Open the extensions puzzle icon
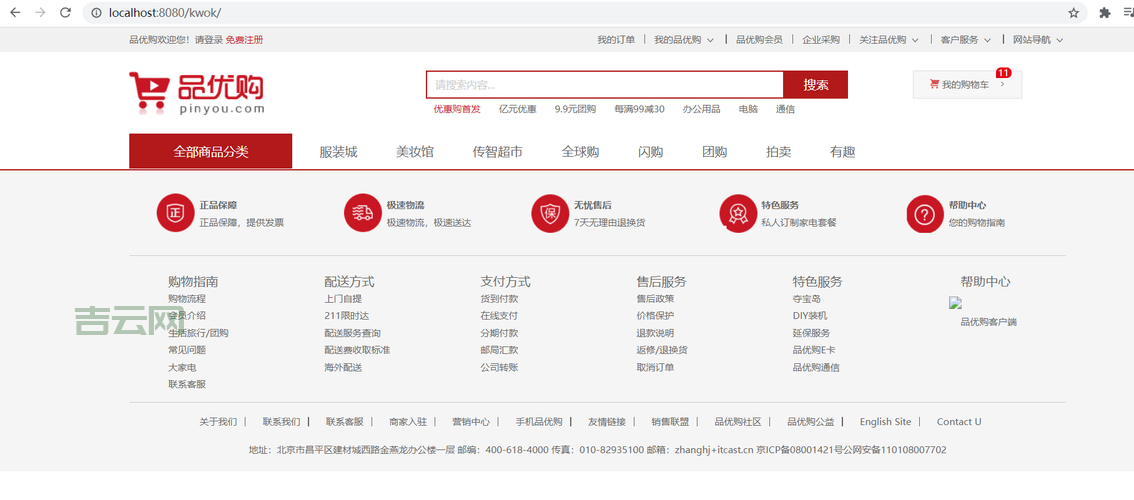Viewport: 1134px width, 500px height. [1104, 12]
